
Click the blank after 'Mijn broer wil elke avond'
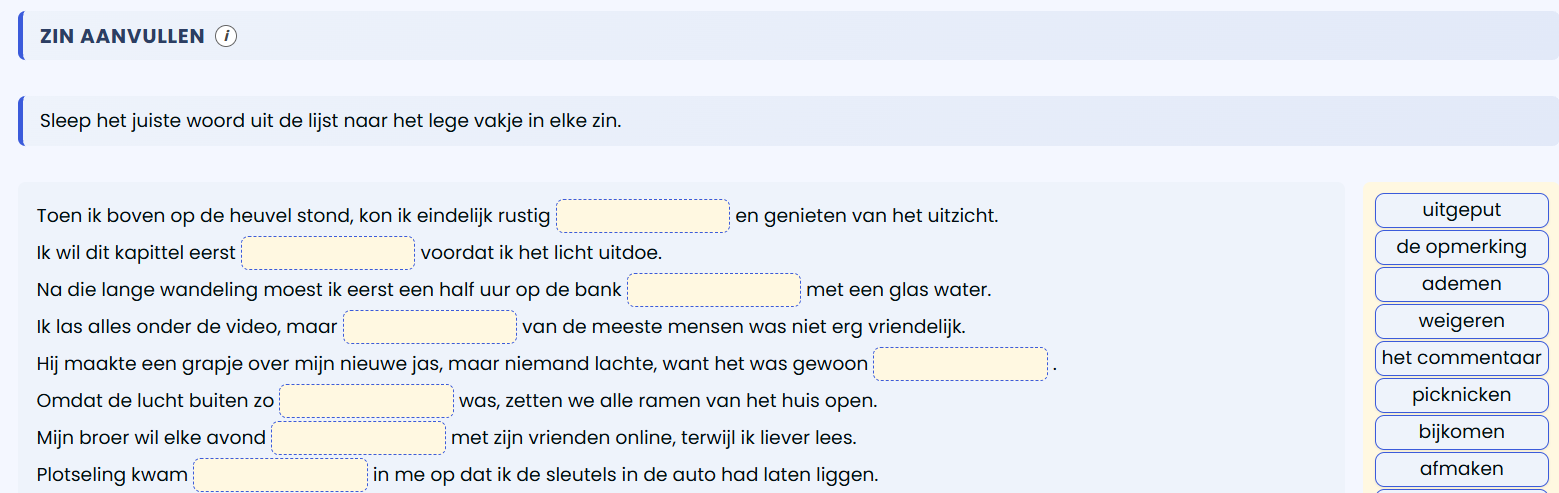(x=358, y=438)
